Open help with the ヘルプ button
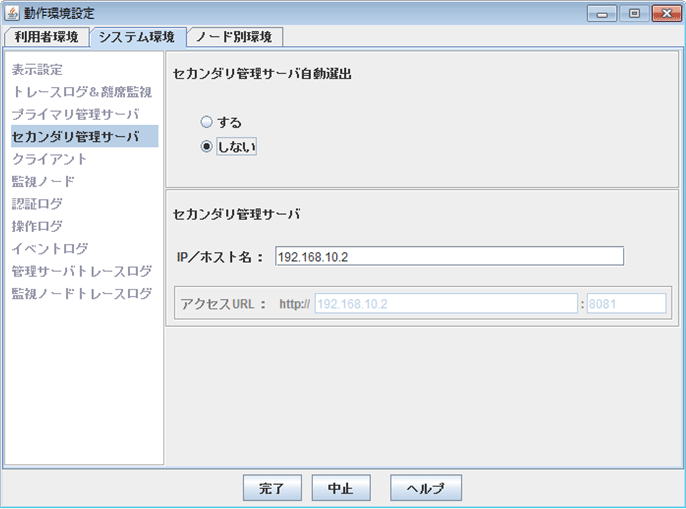The width and height of the screenshot is (686, 509). (x=426, y=488)
